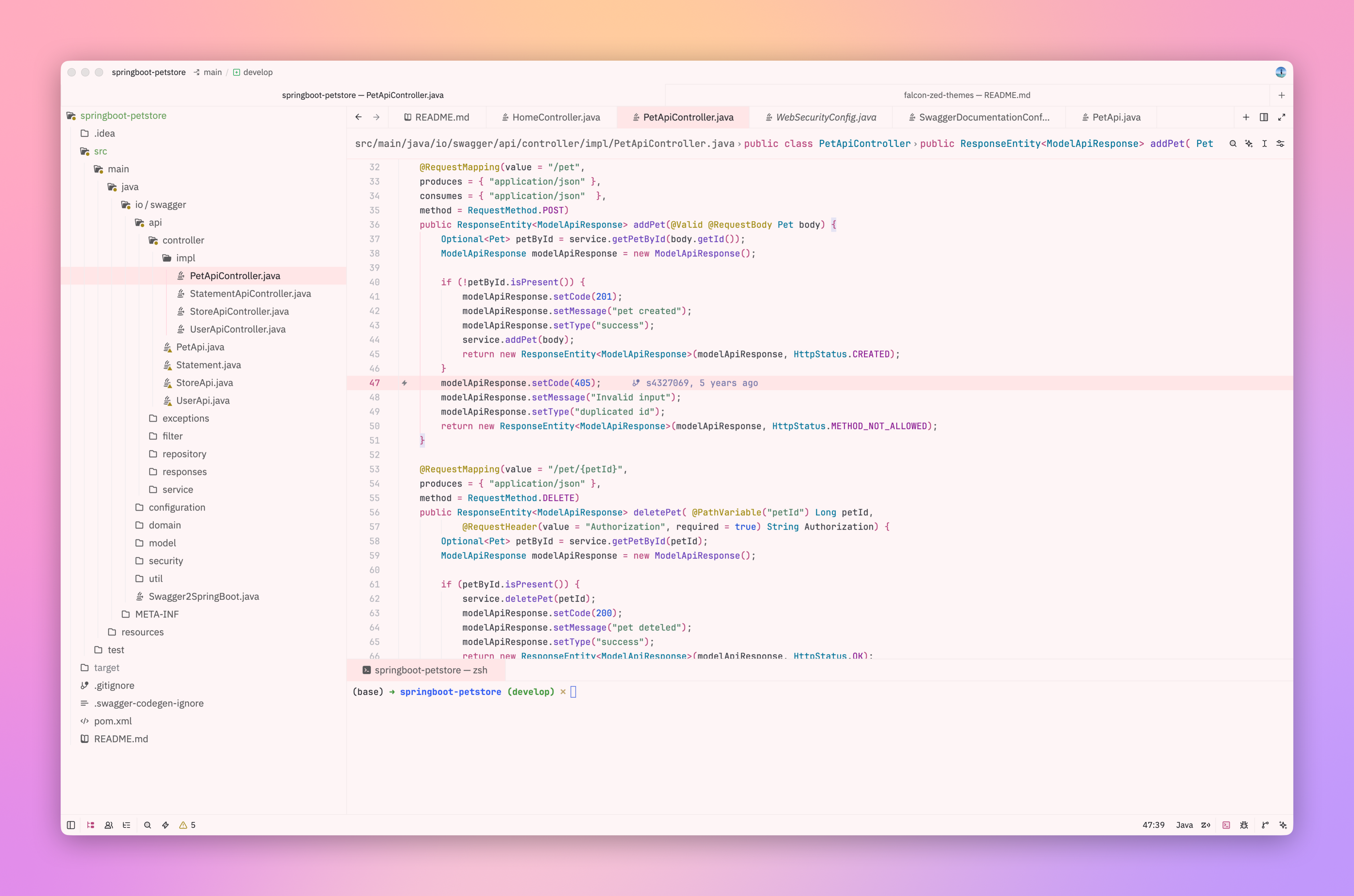The image size is (1354, 896).
Task: Add a new window tab with plus
Action: [x=1281, y=95]
